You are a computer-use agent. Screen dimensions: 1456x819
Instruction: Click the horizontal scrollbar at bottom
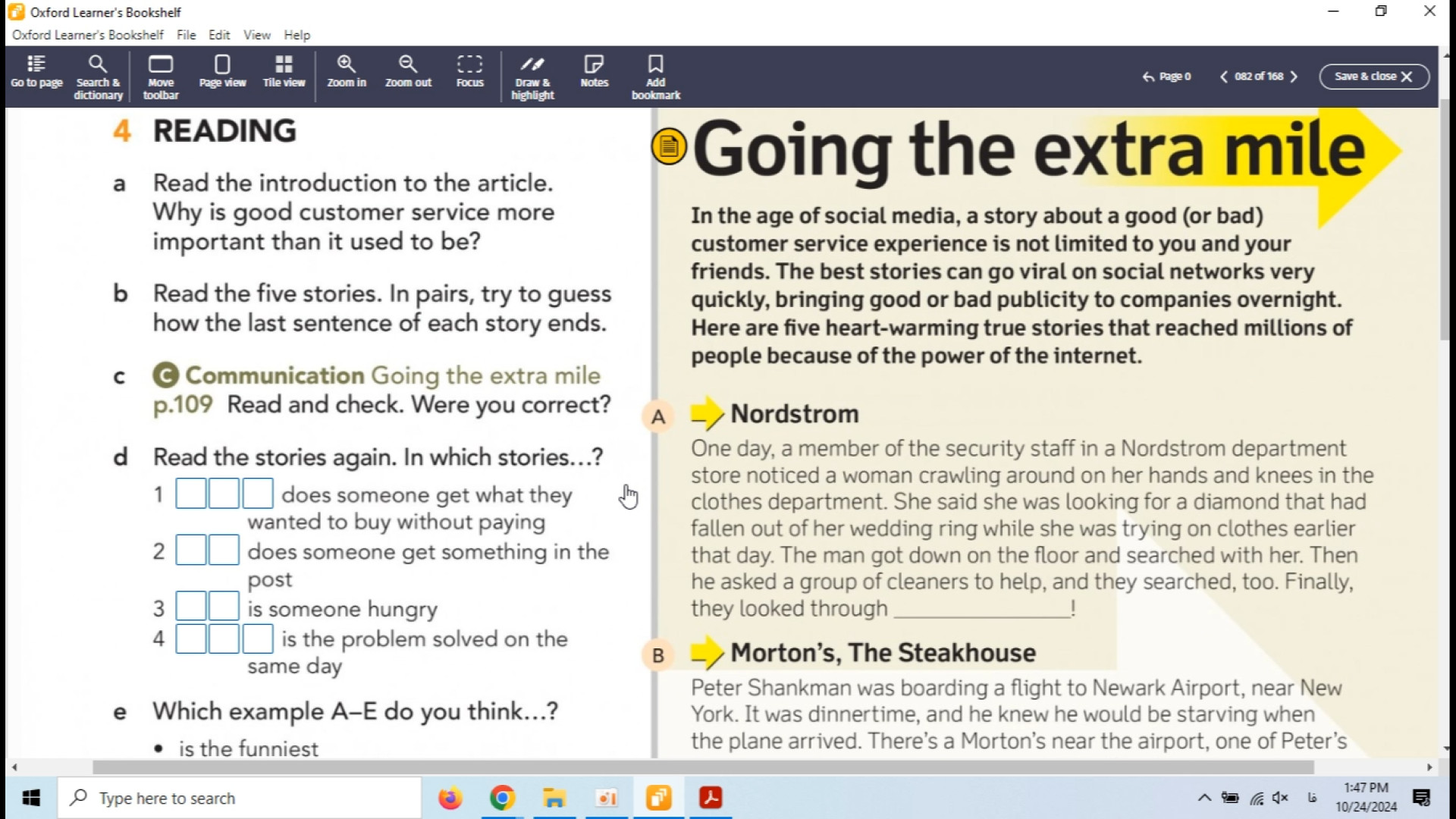click(x=702, y=767)
